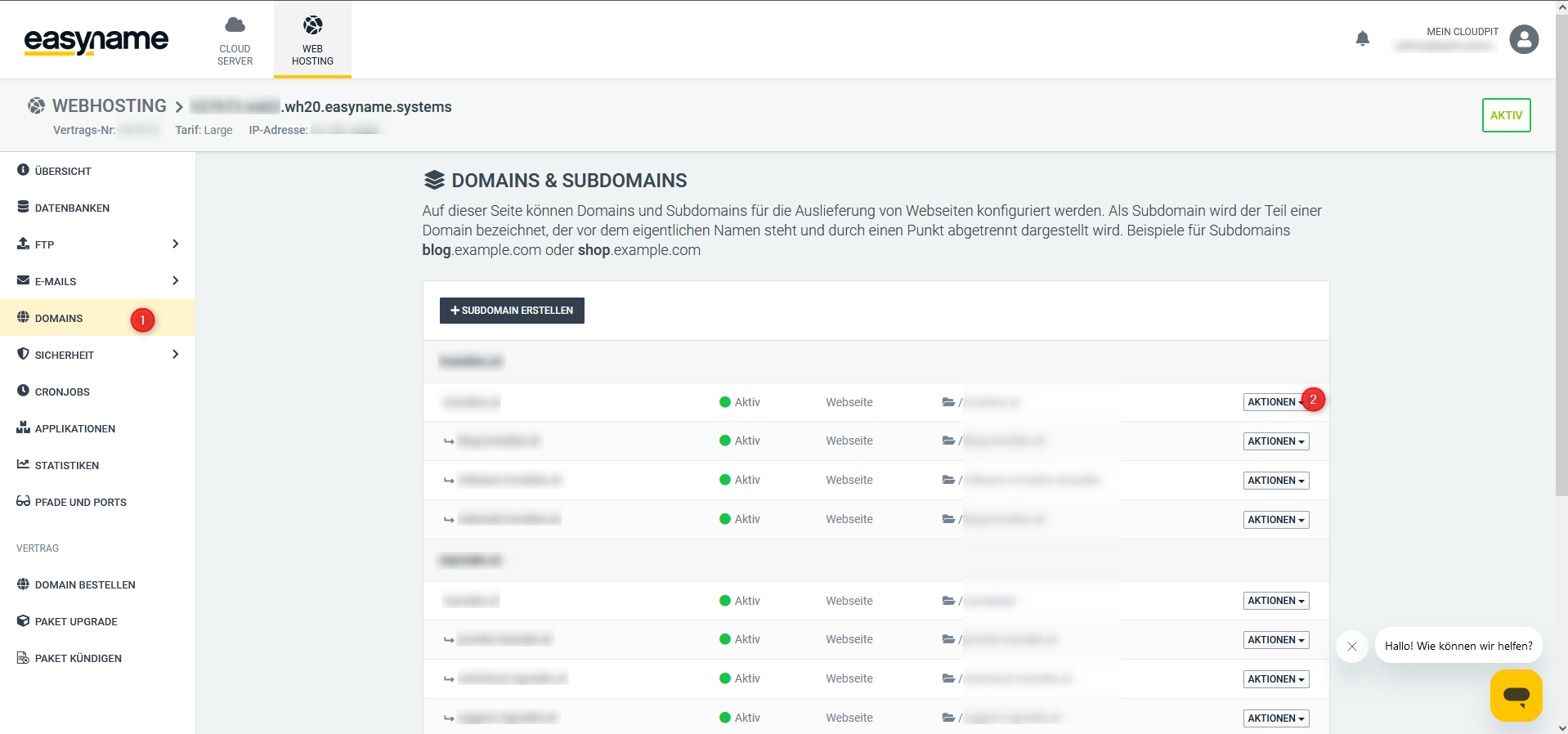Image resolution: width=1568 pixels, height=734 pixels.
Task: Expand the Sicherheit submenu chevron
Action: [x=175, y=354]
